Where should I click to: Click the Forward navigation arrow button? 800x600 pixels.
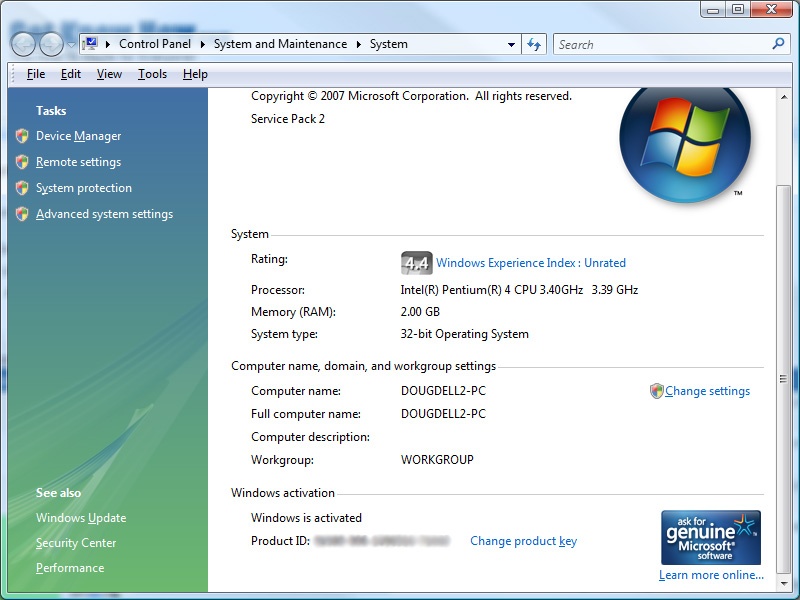(x=52, y=45)
